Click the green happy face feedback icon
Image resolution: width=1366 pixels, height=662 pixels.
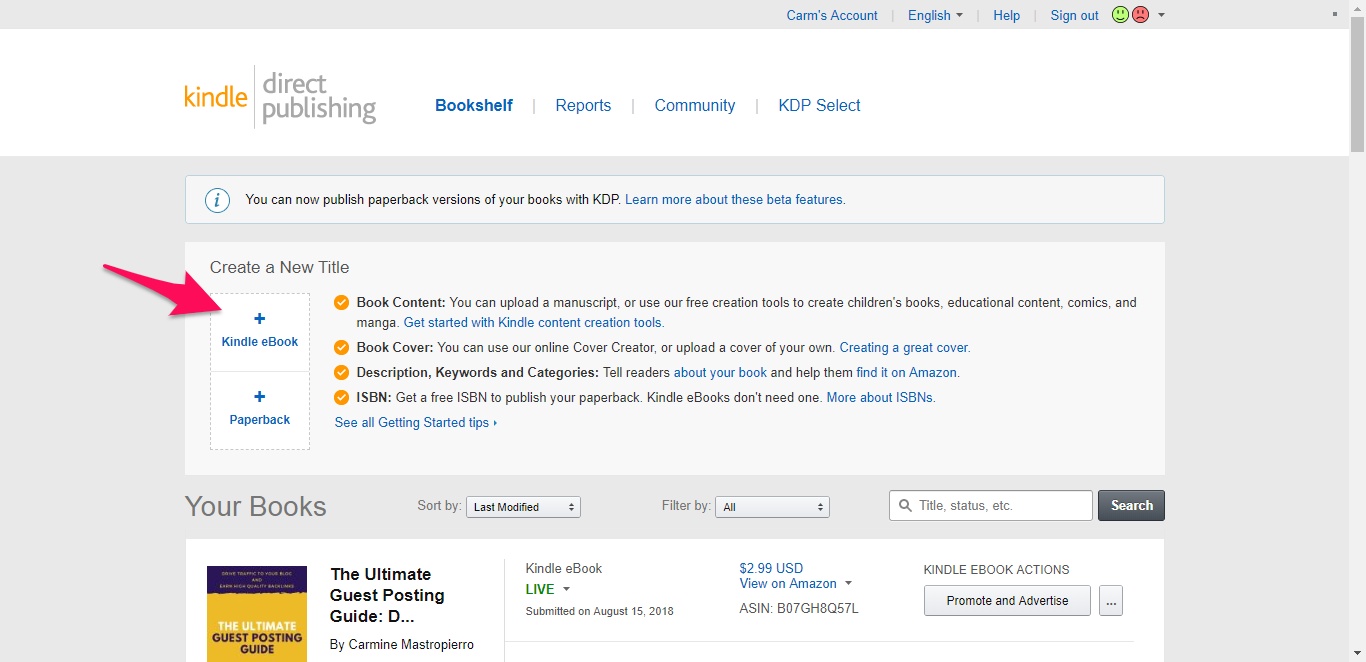(1120, 15)
